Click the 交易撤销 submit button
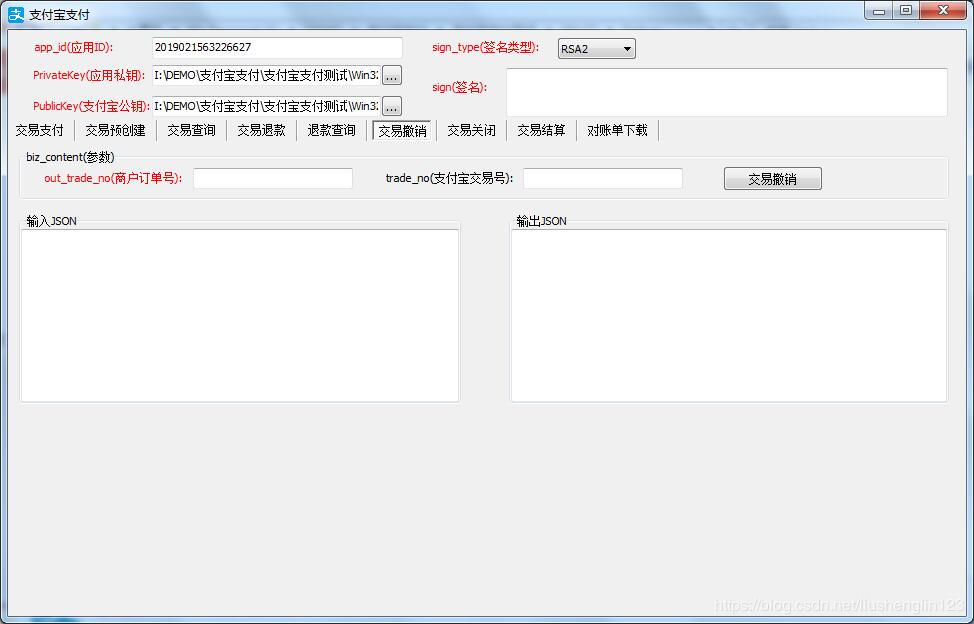This screenshot has height=624, width=974. [x=773, y=179]
